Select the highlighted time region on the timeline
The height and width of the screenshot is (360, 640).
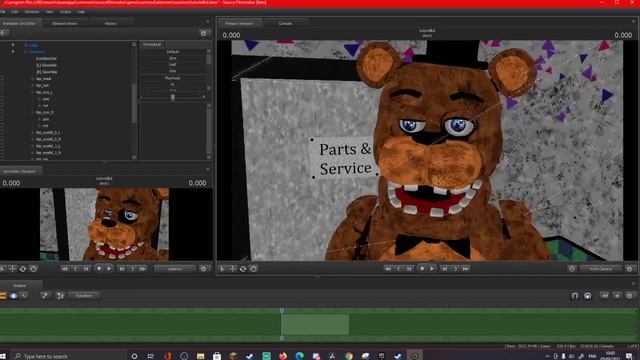tap(315, 324)
